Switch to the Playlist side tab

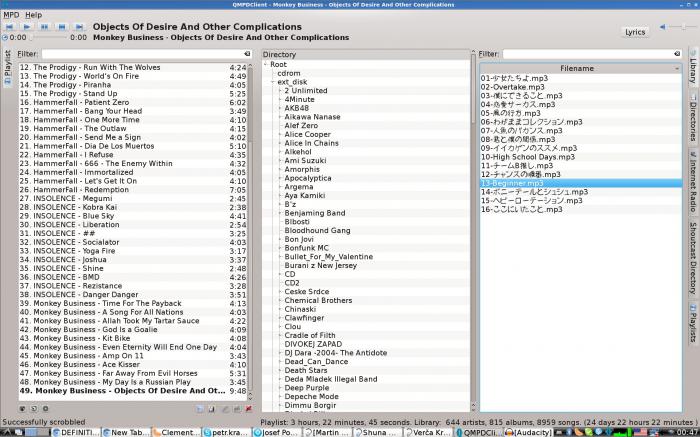coord(8,67)
